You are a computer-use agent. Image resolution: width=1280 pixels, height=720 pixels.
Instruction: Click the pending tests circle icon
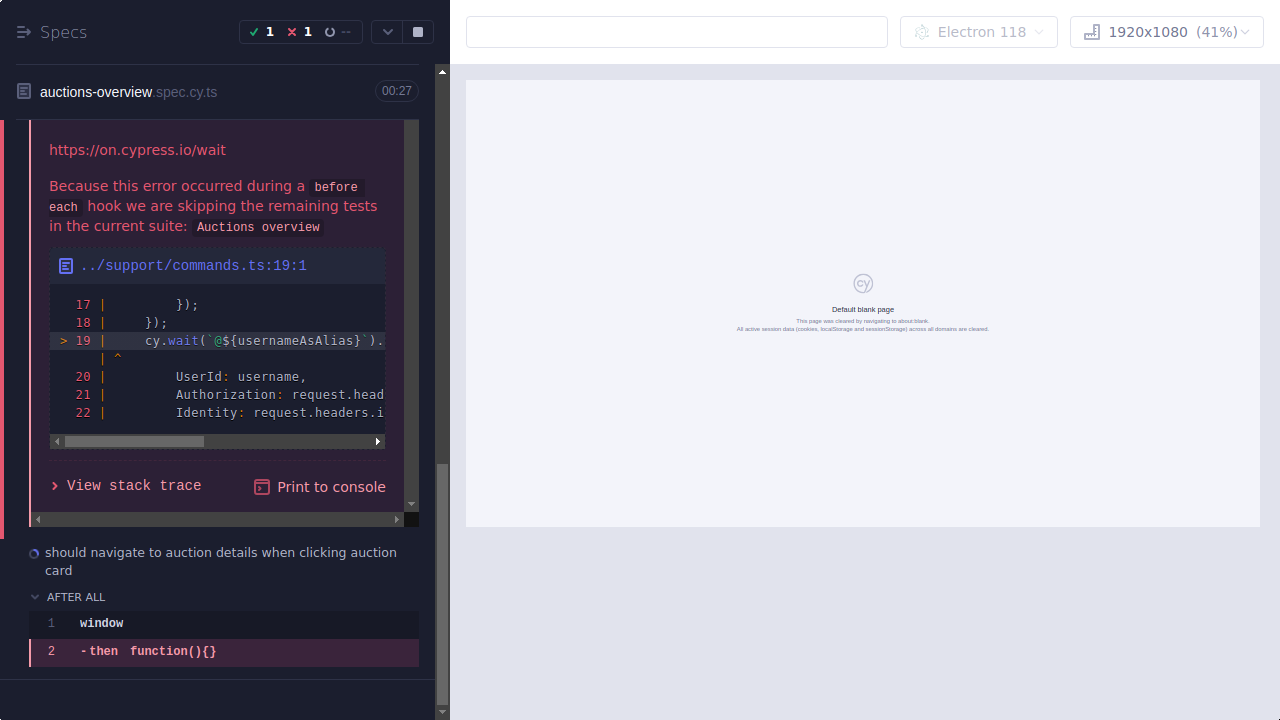[330, 31]
